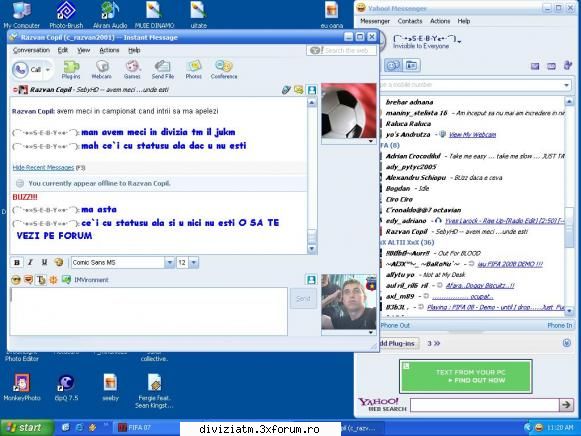
Task: Open the mobile number combo box dropdown
Action: 566,85
